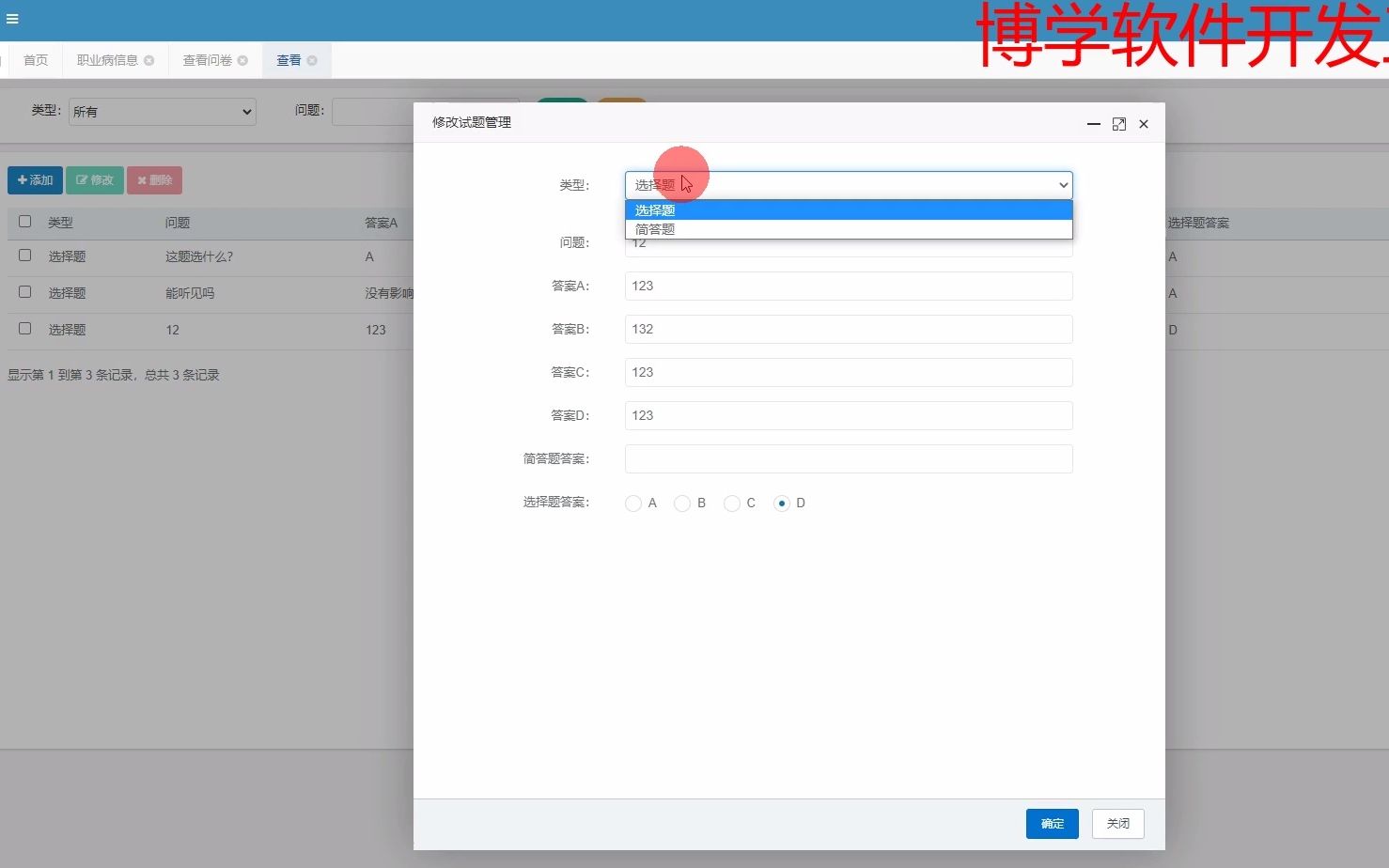Screen dimensions: 1389x868
Task: Focus the empty 简答题答案 input field
Action: tap(849, 459)
